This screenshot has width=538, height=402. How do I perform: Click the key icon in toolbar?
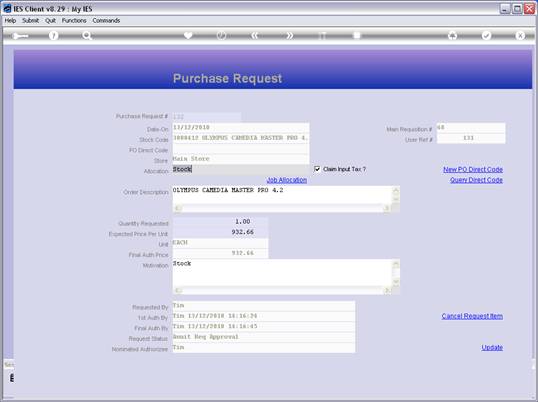click(19, 36)
